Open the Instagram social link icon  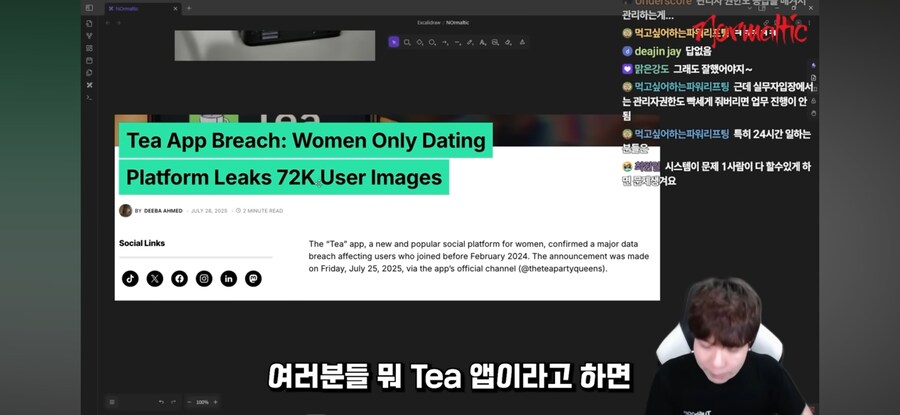[x=204, y=279]
